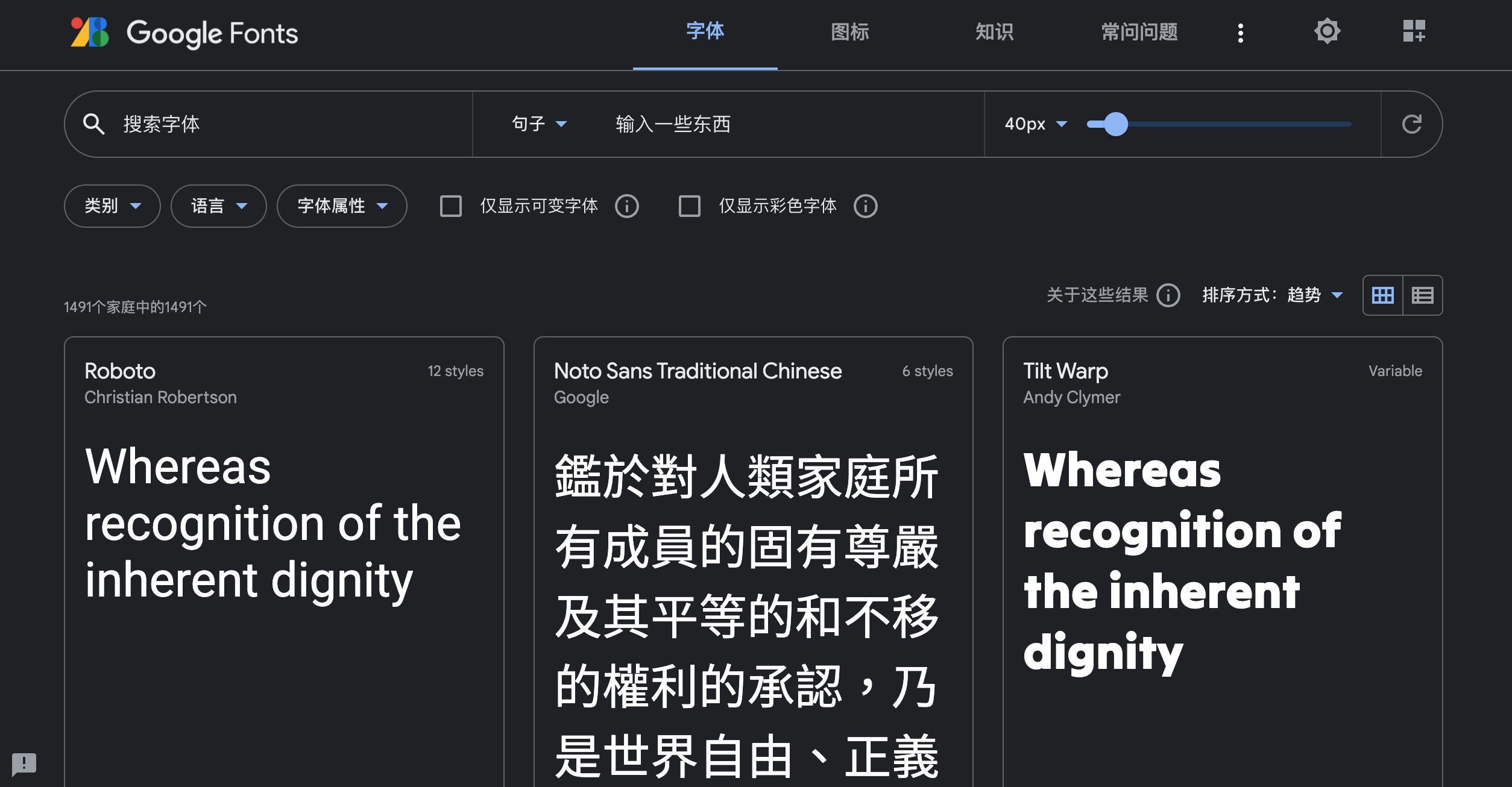The width and height of the screenshot is (1512, 787).
Task: Focus the 输入一些东西 preview text field
Action: [x=790, y=124]
